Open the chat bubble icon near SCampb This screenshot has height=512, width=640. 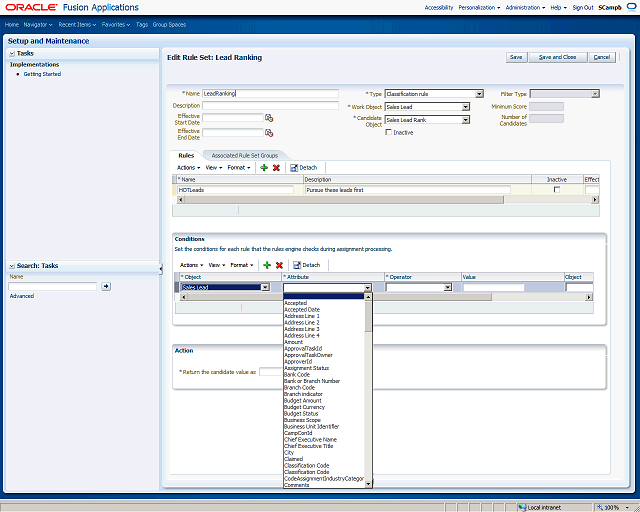(631, 7)
